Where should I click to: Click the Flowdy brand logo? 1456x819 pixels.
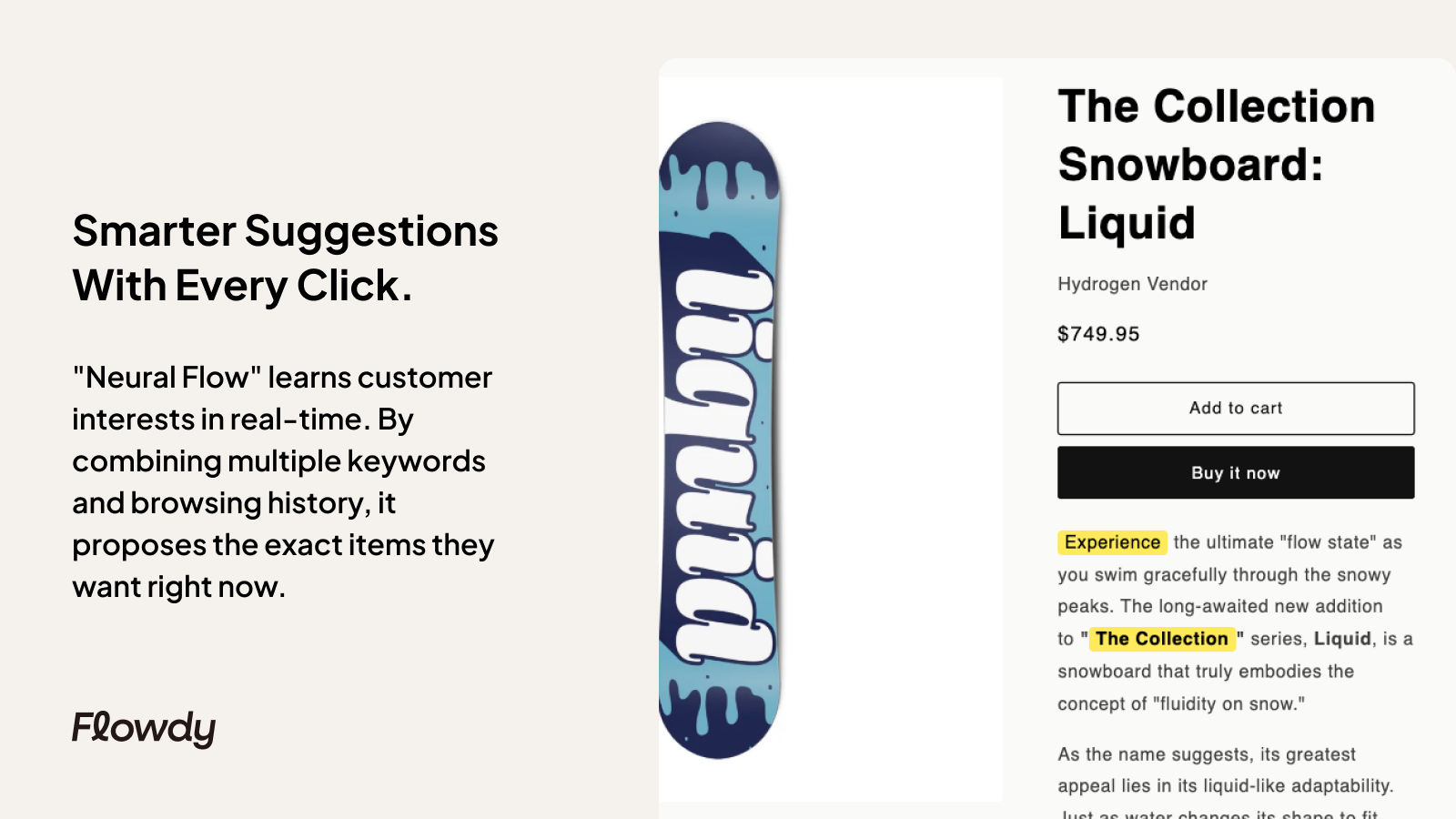coord(144,727)
